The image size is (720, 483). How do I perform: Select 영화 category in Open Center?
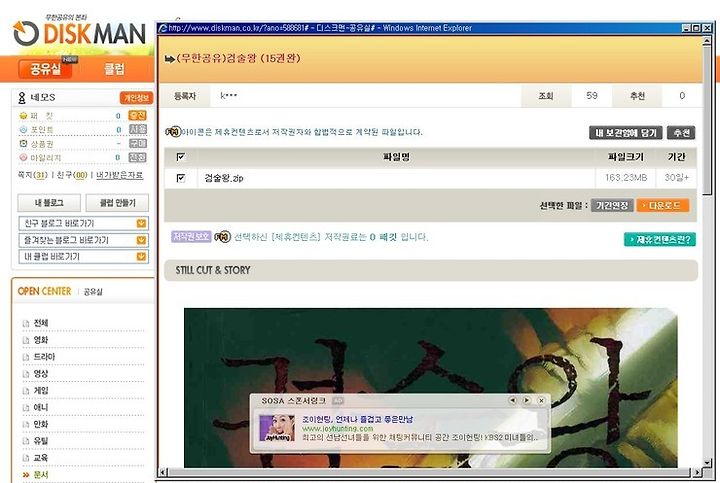(x=41, y=340)
